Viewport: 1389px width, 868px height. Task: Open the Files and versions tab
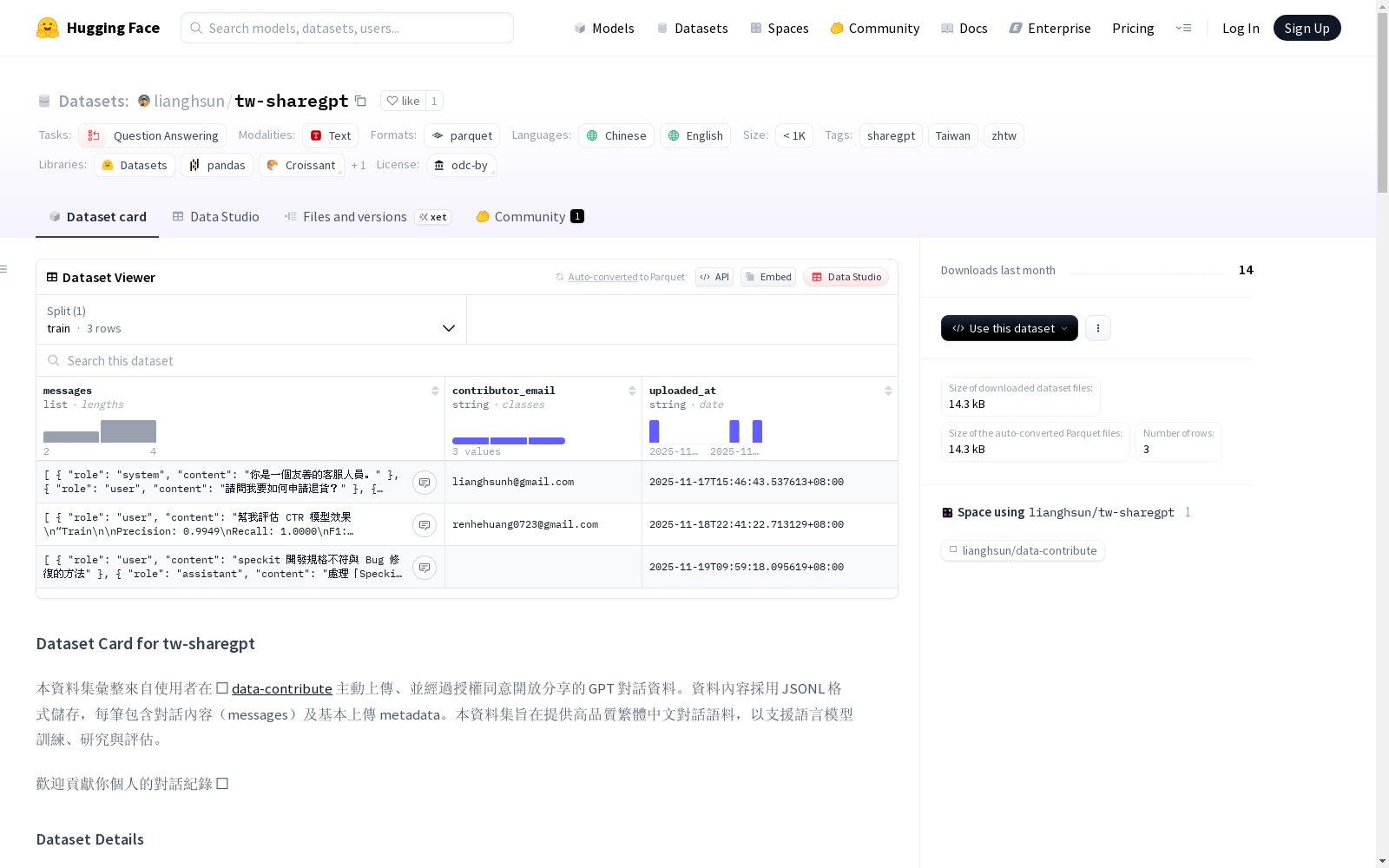[x=367, y=217]
